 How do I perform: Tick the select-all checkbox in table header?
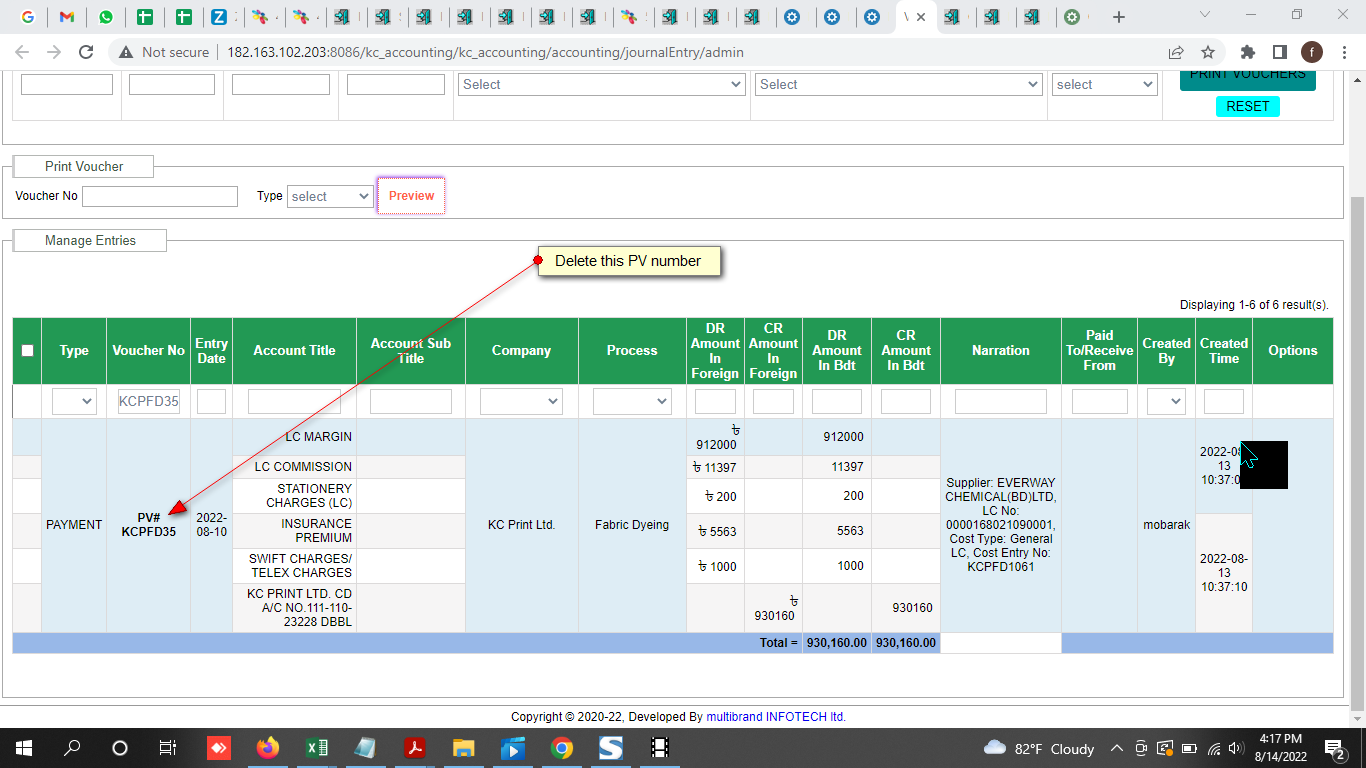[27, 351]
